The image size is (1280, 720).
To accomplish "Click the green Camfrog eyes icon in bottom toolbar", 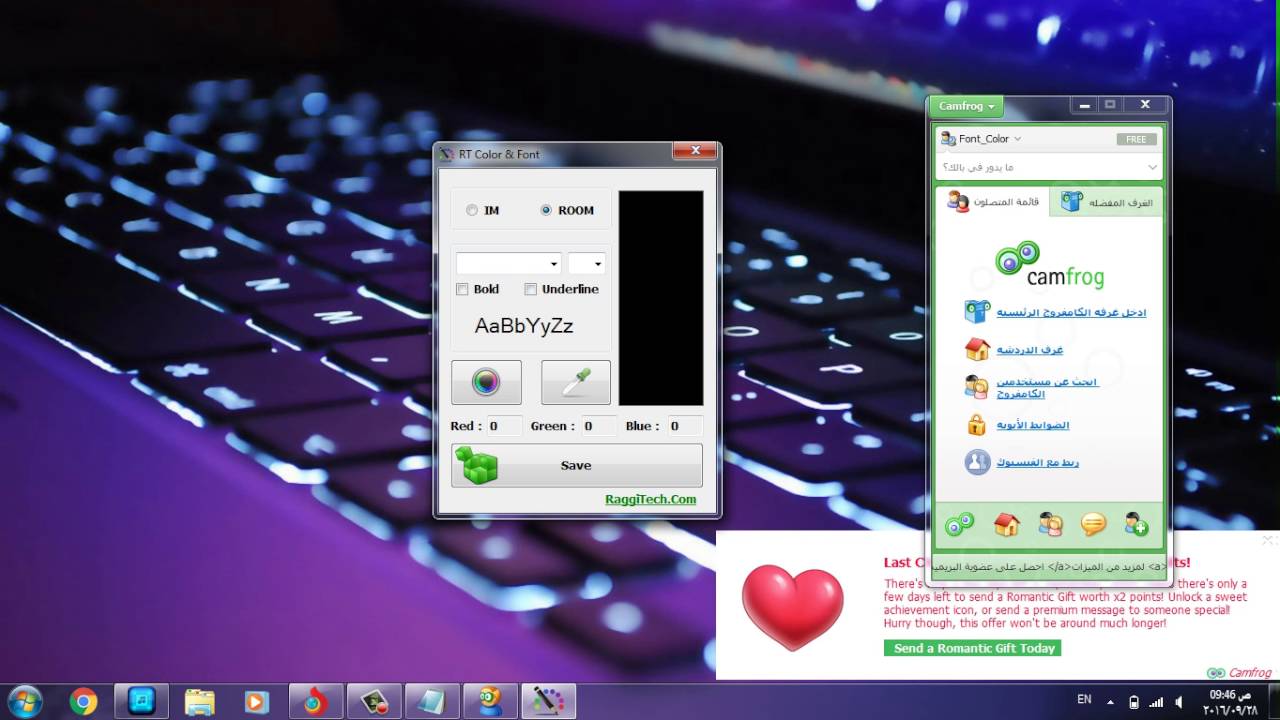I will click(x=960, y=524).
